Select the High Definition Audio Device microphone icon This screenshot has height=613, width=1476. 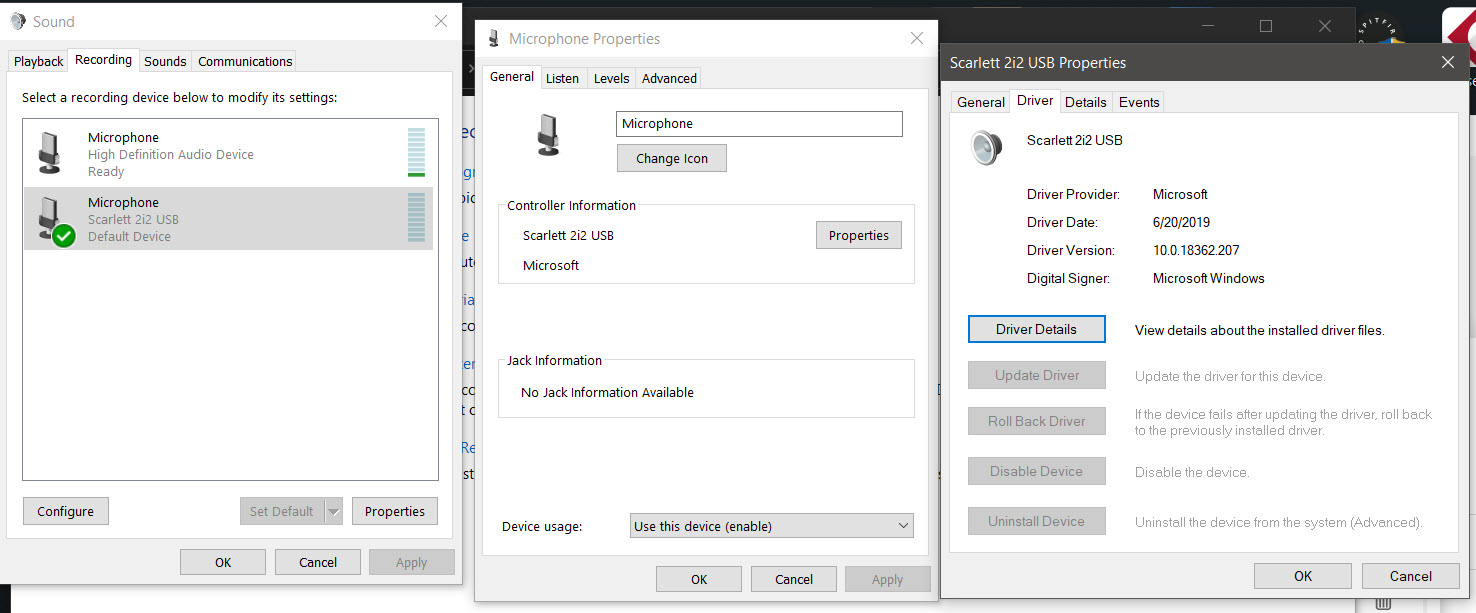tap(50, 153)
